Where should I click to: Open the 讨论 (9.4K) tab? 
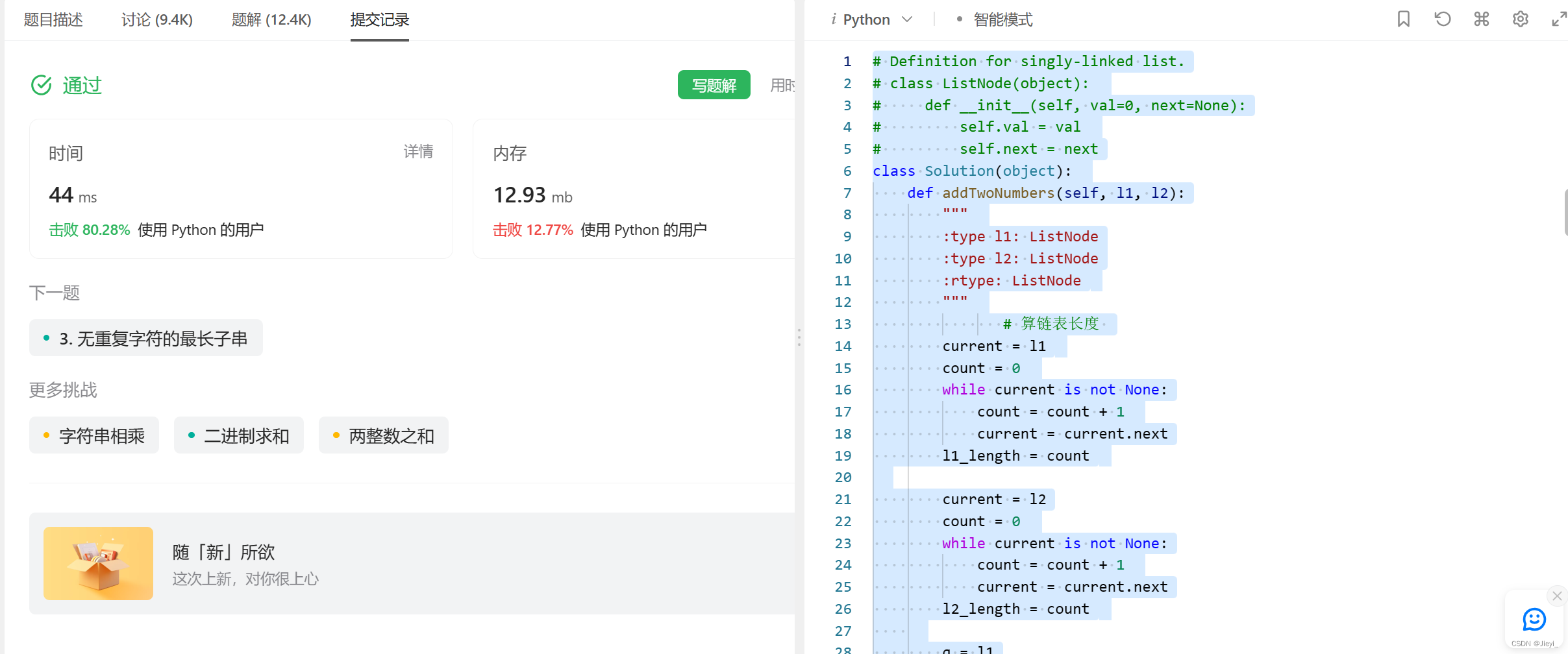[x=156, y=20]
